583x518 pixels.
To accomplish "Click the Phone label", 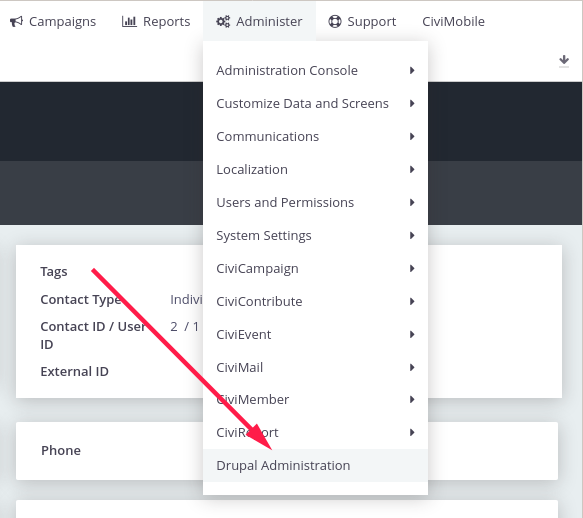I will (61, 450).
